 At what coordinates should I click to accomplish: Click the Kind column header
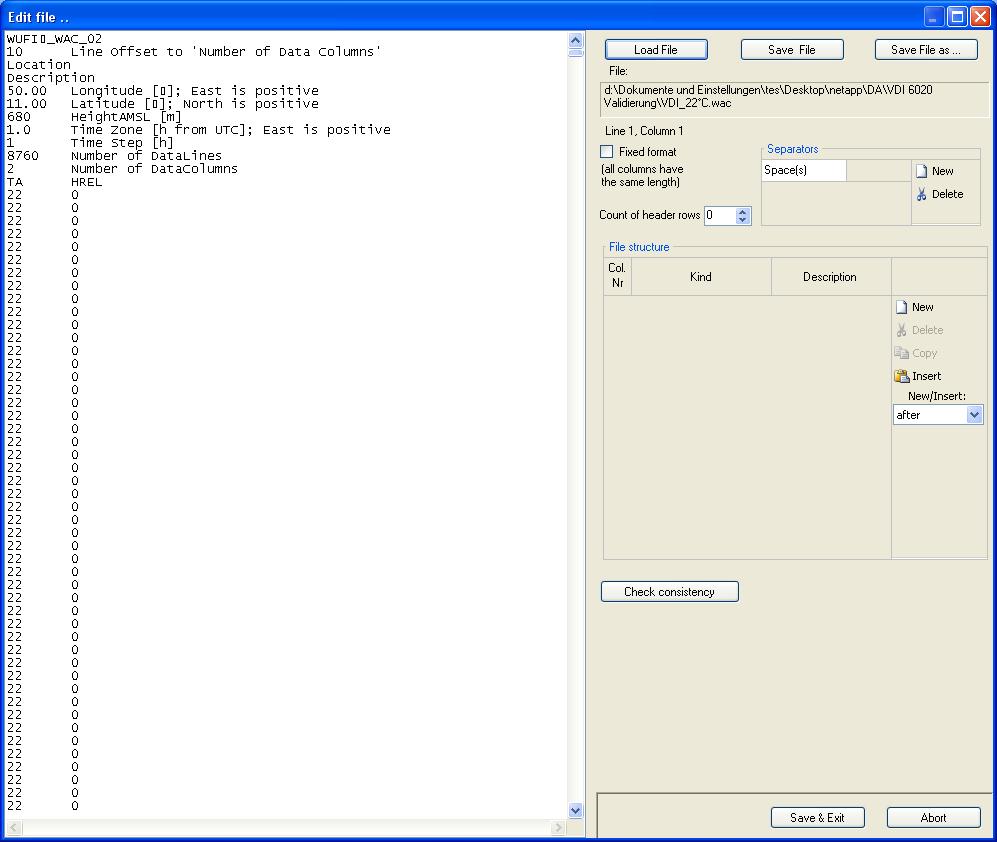pyautogui.click(x=701, y=277)
